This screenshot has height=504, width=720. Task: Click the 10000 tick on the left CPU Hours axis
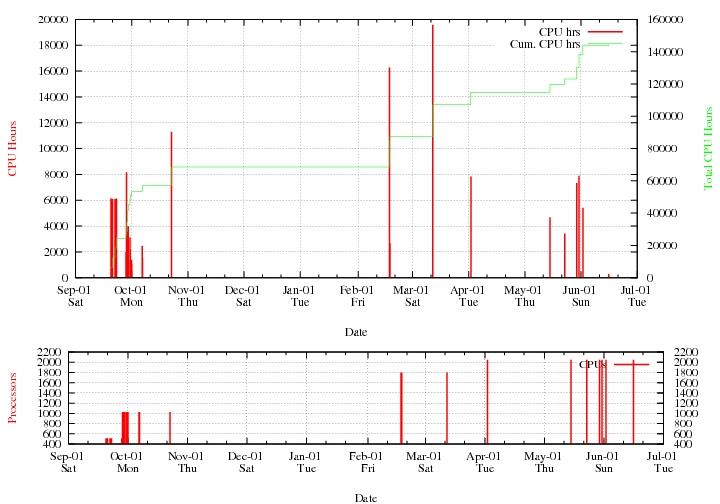coord(53,149)
